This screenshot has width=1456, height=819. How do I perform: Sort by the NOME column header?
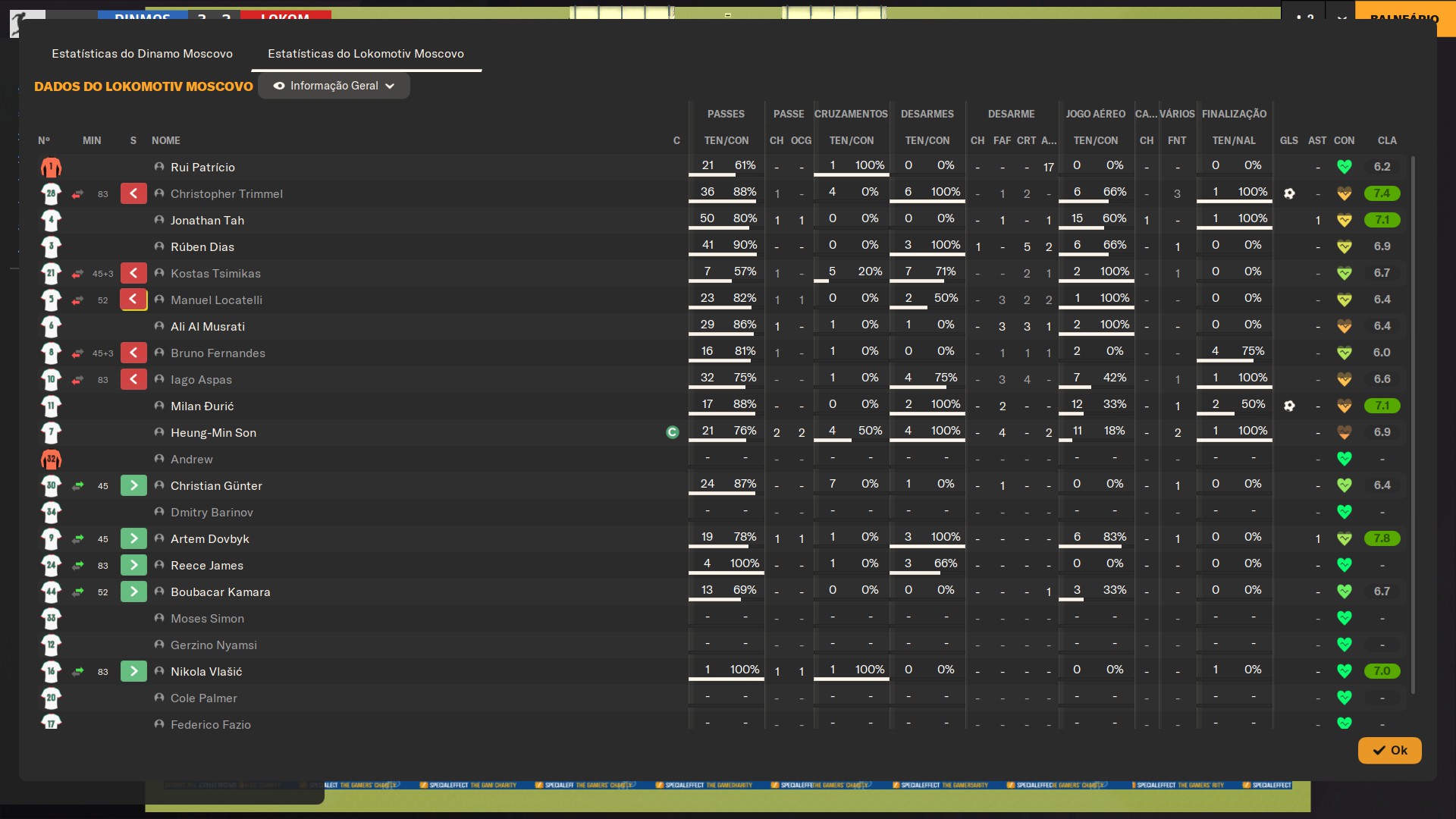[x=166, y=140]
